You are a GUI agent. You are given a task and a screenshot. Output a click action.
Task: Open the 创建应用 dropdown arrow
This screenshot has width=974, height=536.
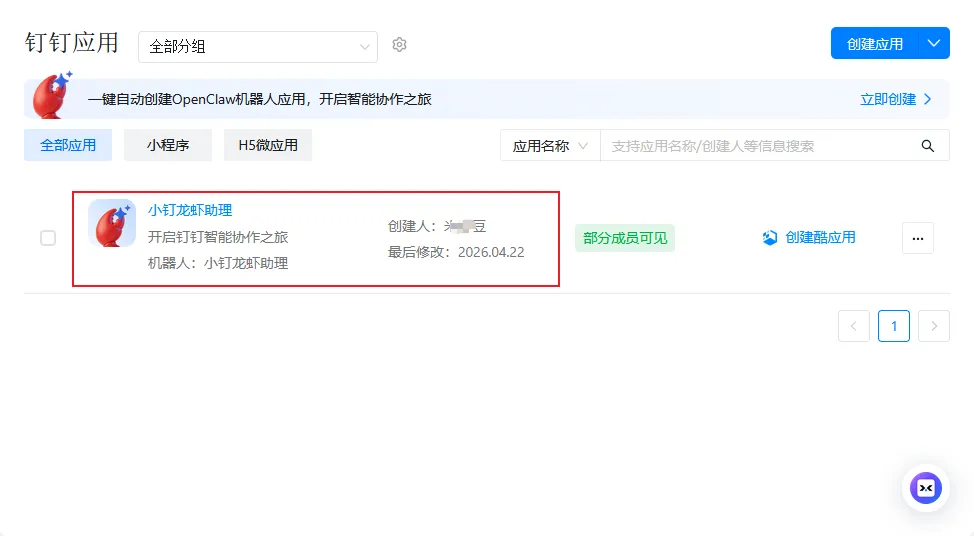[933, 43]
